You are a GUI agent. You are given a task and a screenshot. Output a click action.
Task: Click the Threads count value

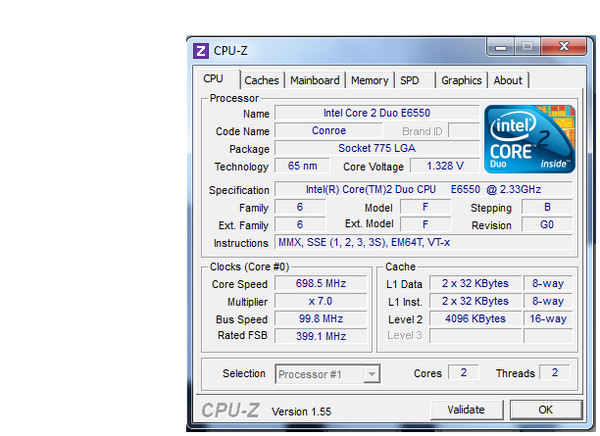click(x=554, y=372)
